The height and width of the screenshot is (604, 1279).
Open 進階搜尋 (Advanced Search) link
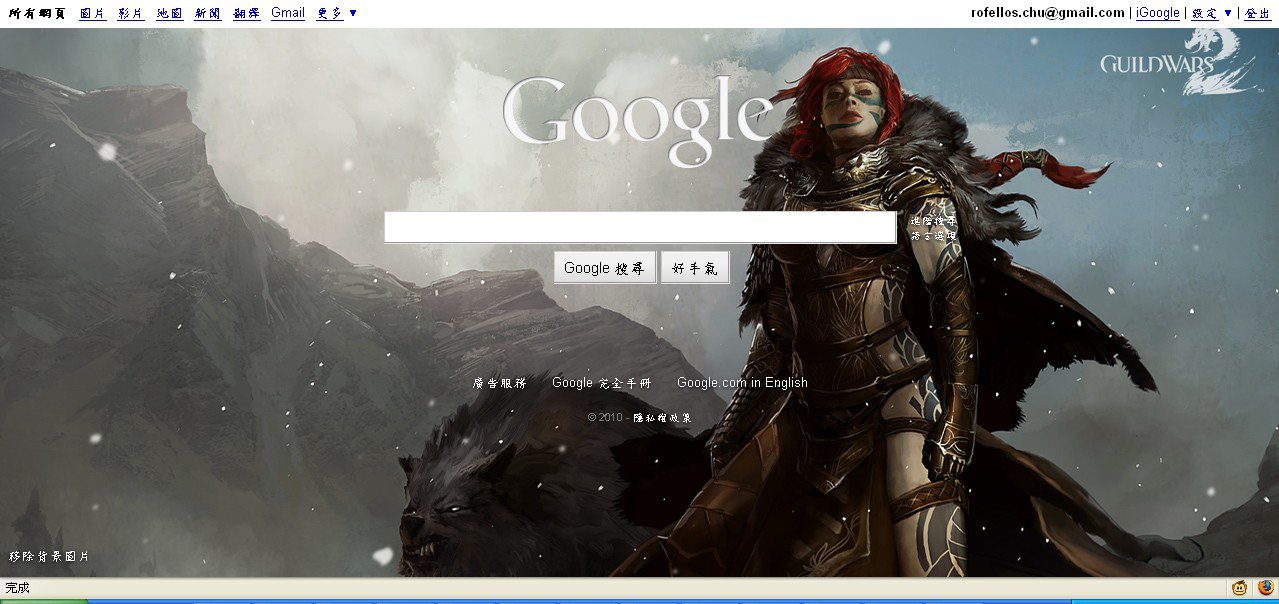[933, 221]
